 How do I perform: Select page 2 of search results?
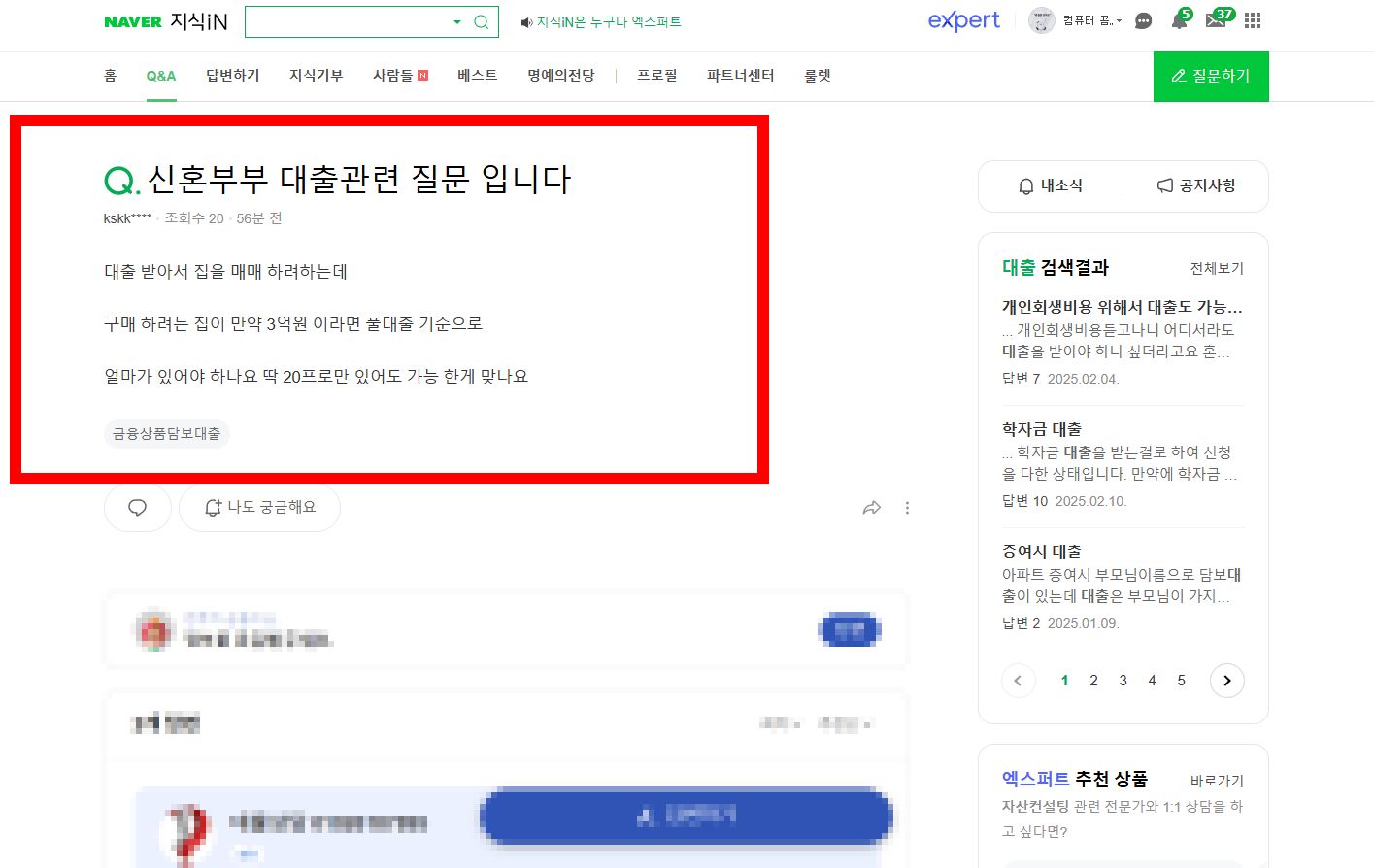(1094, 681)
